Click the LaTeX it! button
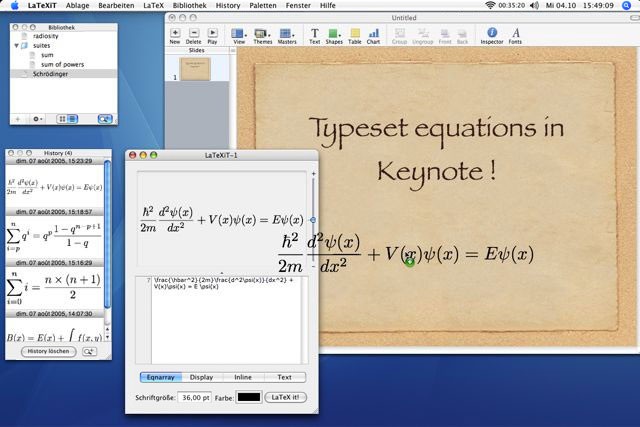This screenshot has height=427, width=640. [x=285, y=397]
